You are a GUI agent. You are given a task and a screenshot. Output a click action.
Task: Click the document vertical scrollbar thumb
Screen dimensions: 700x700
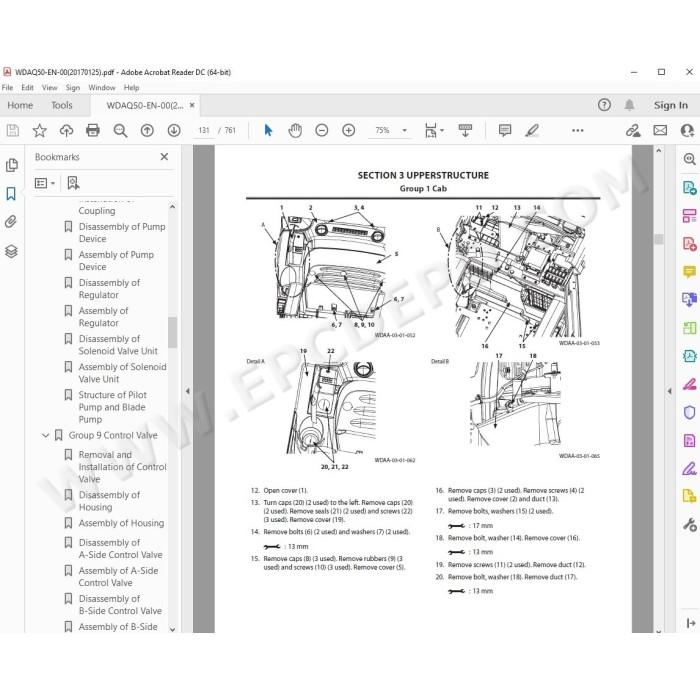pyautogui.click(x=659, y=239)
